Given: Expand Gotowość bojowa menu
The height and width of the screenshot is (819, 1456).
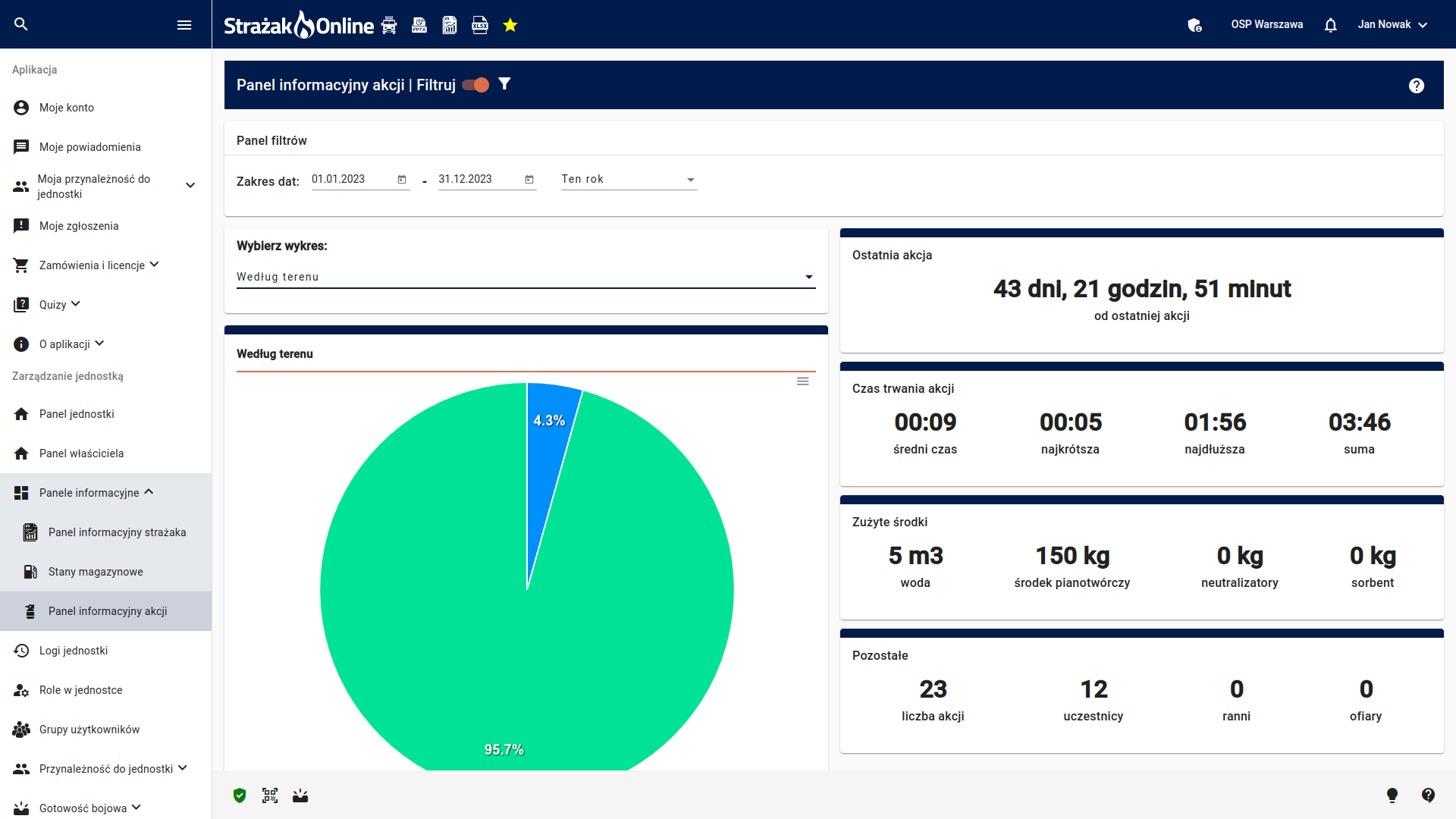Looking at the screenshot, I should [x=106, y=807].
